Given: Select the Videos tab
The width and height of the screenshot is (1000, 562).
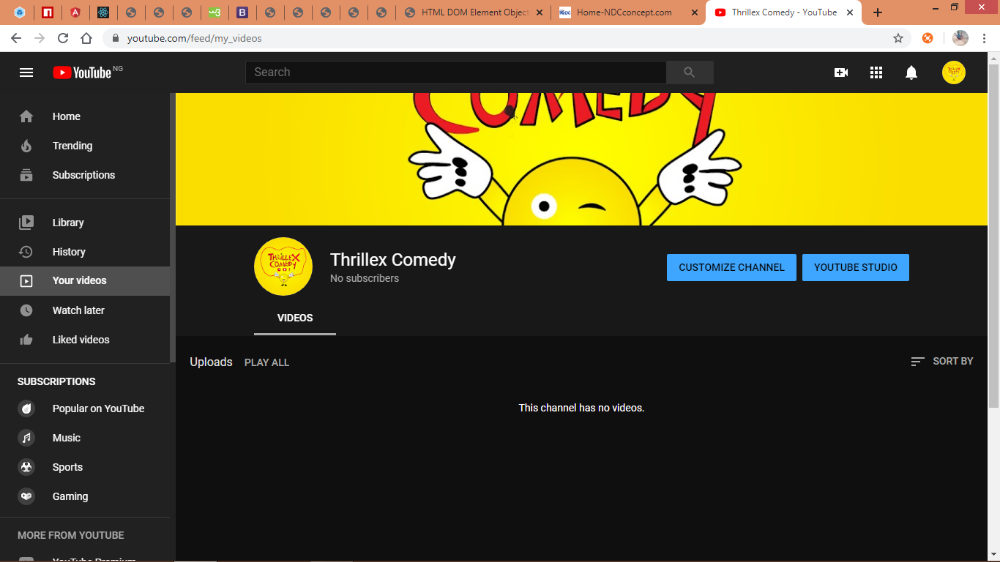Looking at the screenshot, I should tap(295, 318).
